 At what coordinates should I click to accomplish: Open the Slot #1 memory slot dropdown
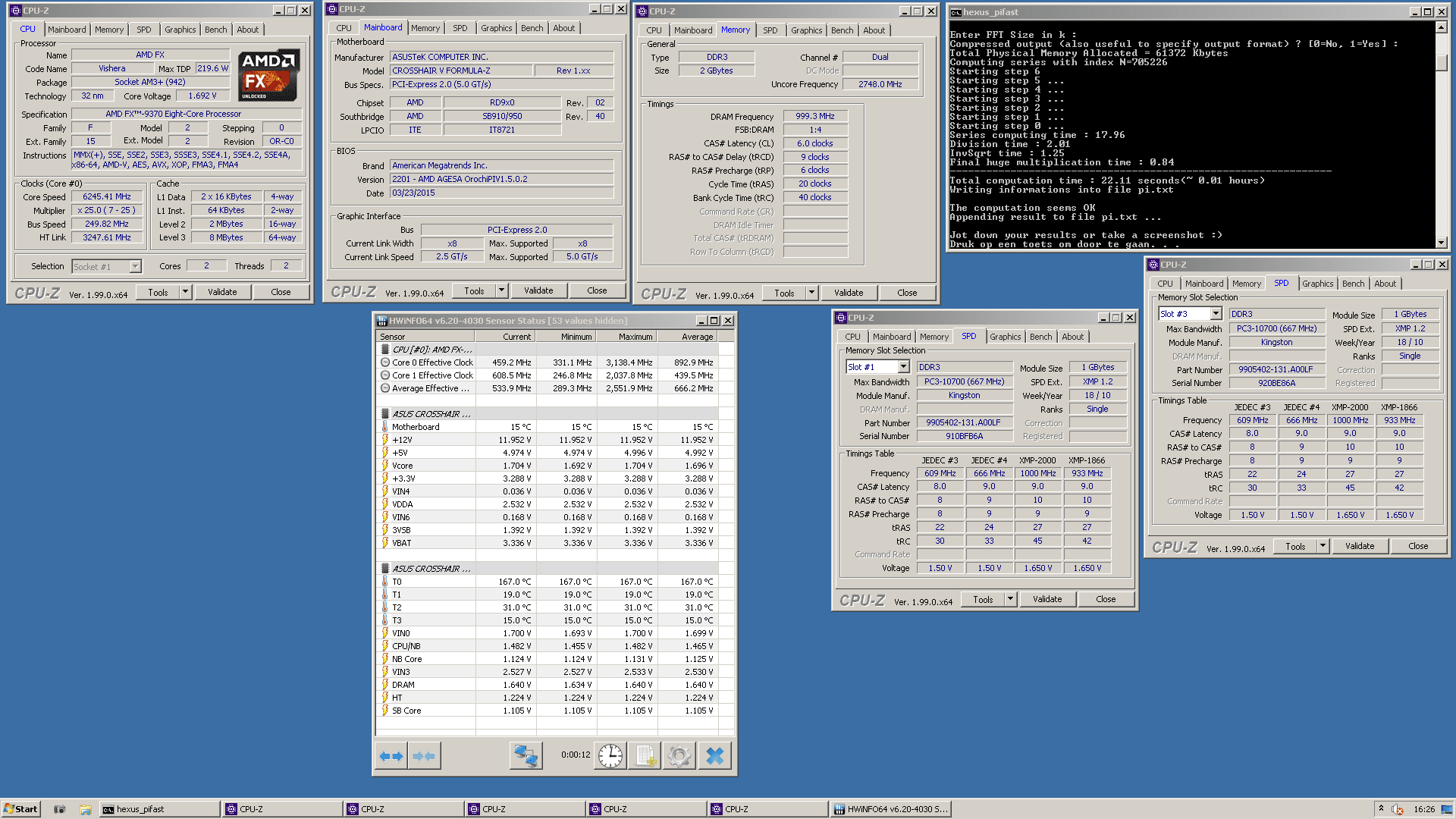[x=903, y=367]
